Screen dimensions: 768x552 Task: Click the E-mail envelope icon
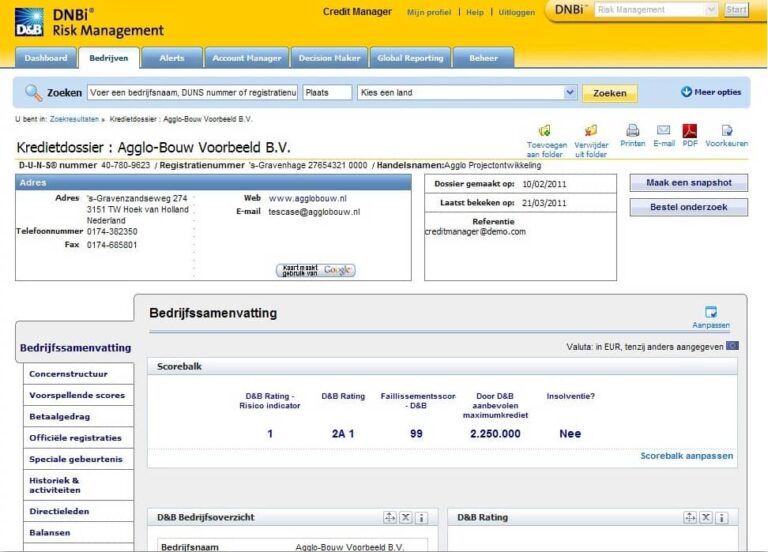click(663, 130)
